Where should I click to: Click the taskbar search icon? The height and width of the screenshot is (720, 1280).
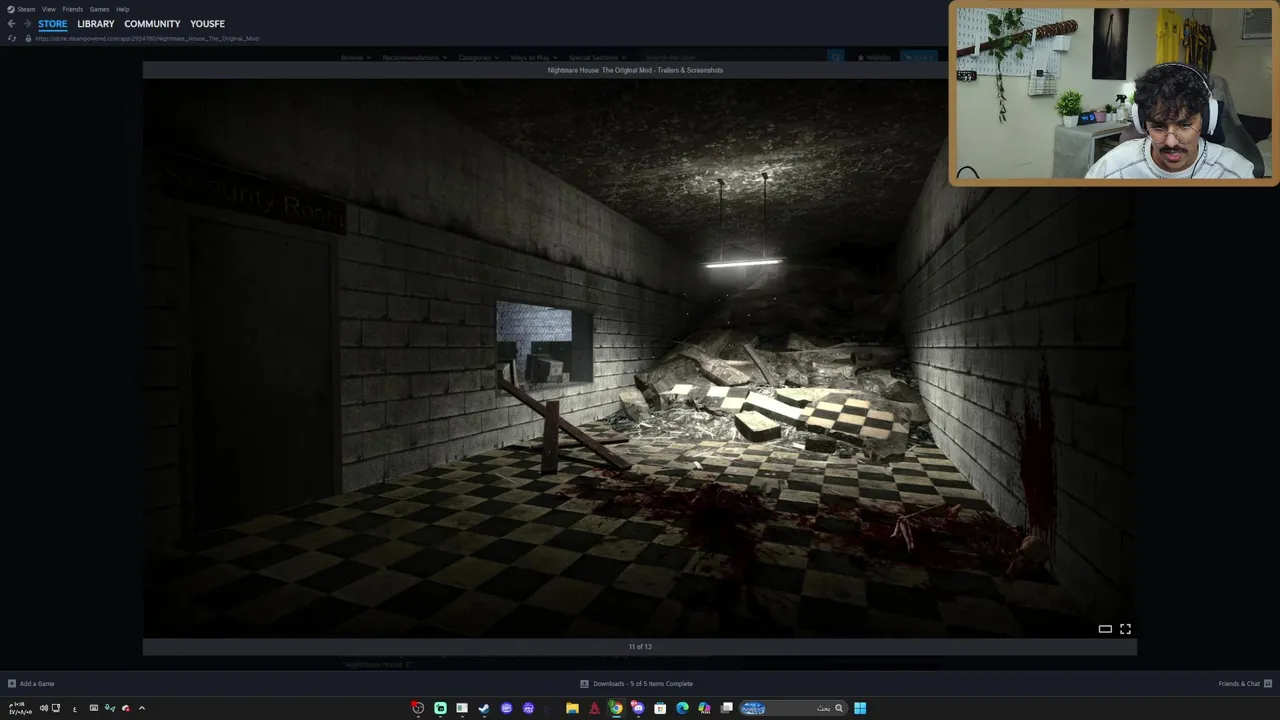[x=838, y=708]
